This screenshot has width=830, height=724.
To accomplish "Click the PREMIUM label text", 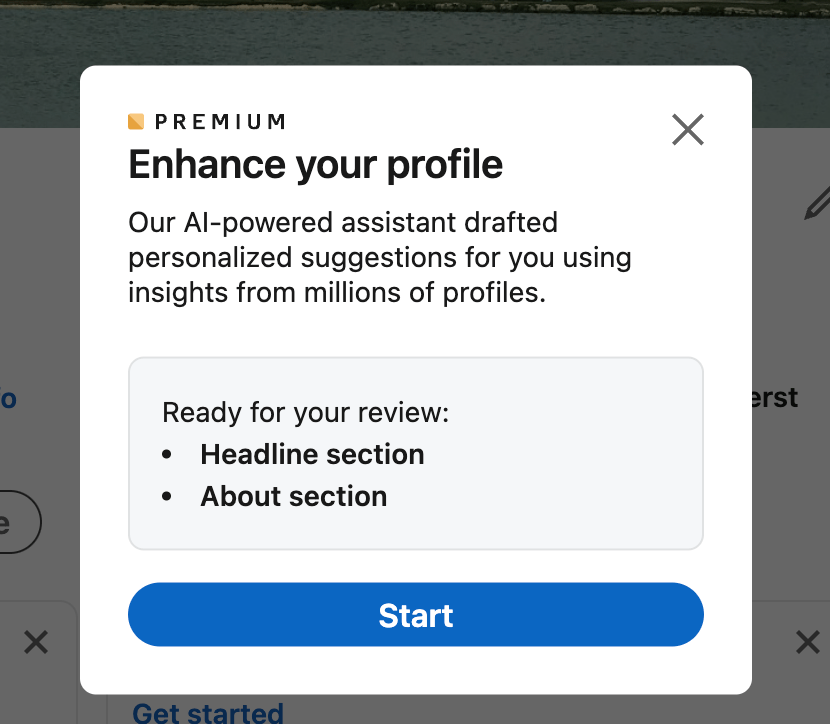I will [x=220, y=122].
